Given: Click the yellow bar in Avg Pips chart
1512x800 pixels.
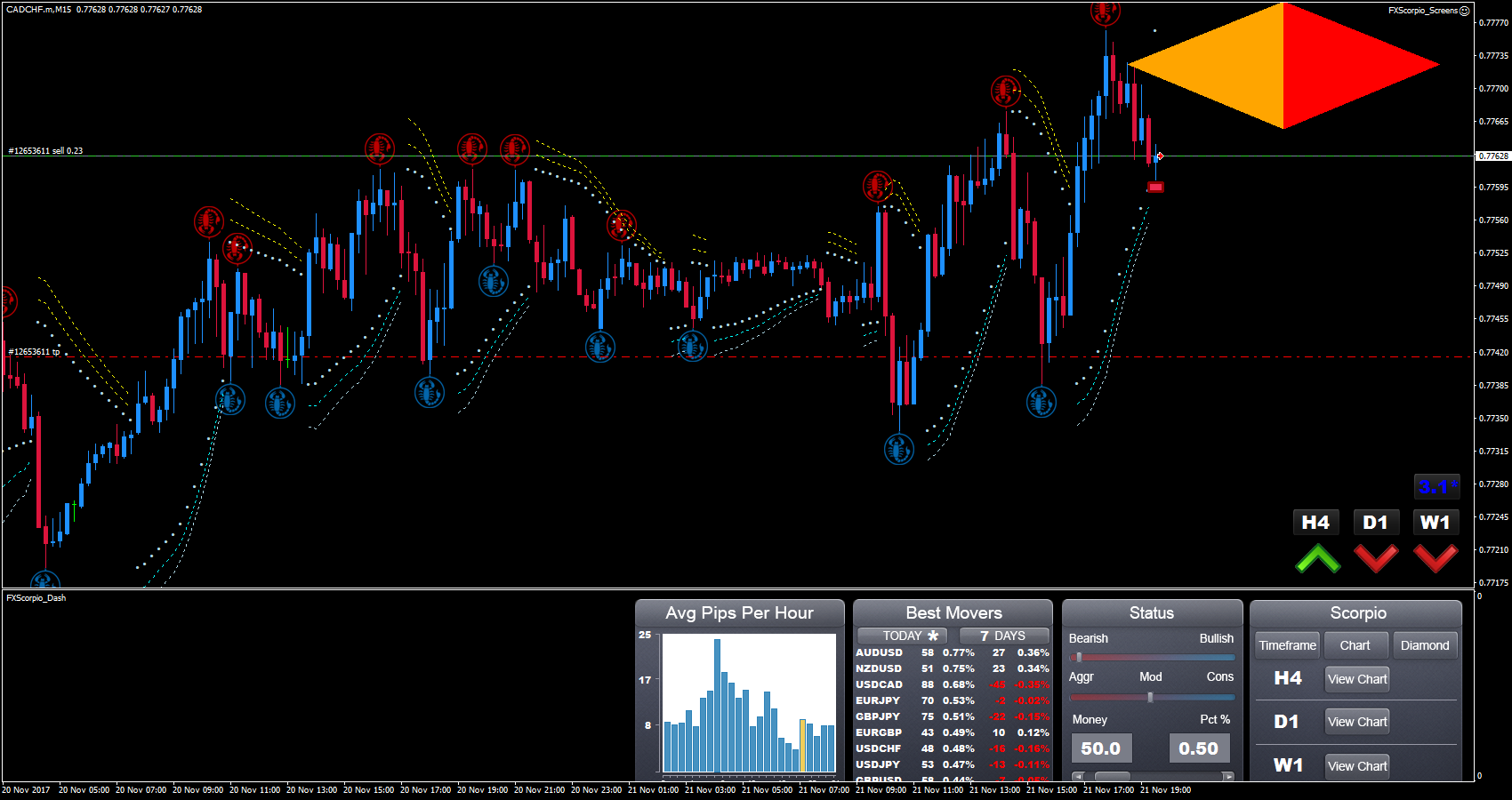Looking at the screenshot, I should 803,745.
